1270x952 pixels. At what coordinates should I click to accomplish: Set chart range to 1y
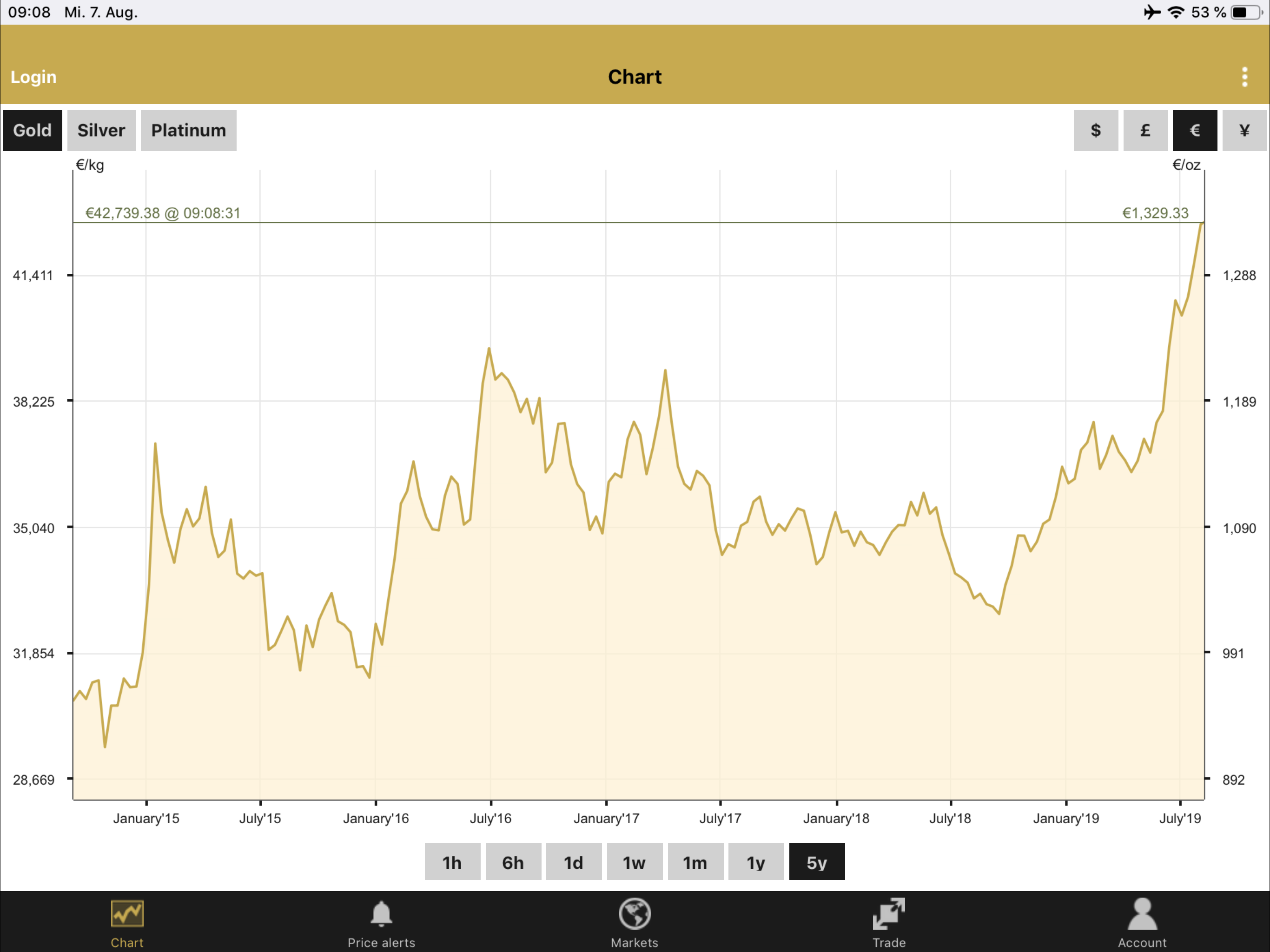pyautogui.click(x=755, y=862)
